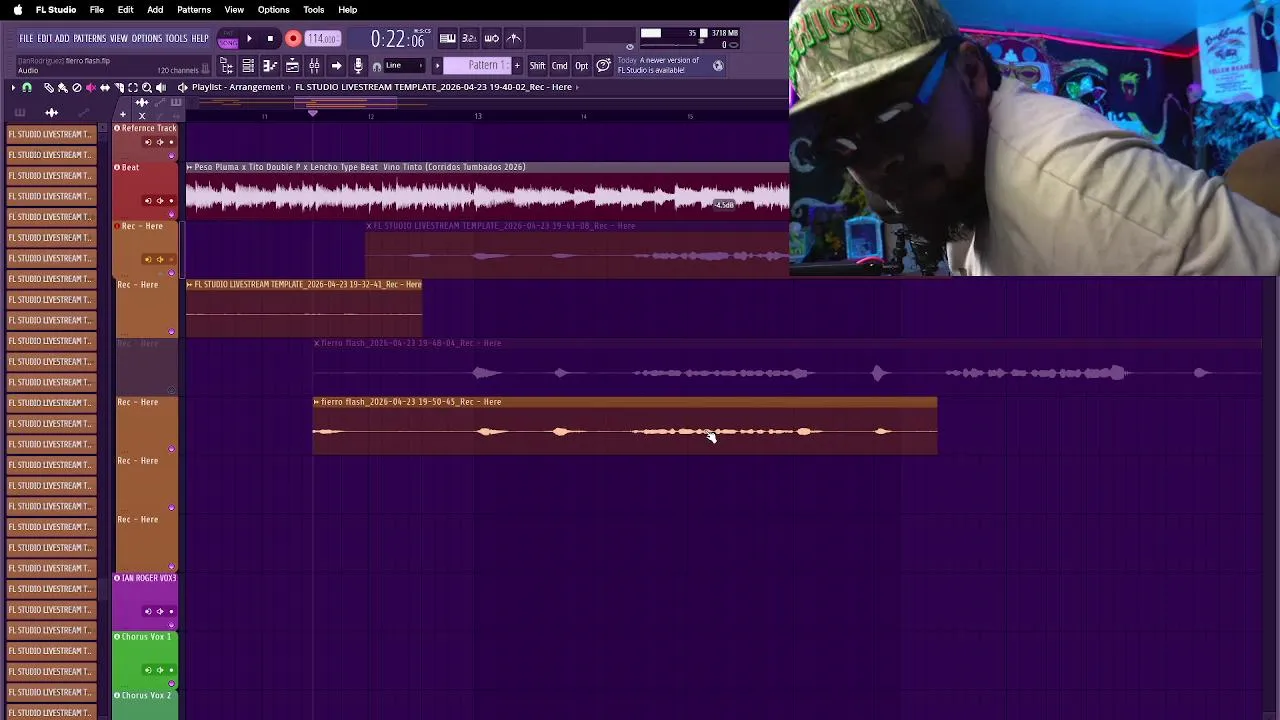Click the 114 tempo display

pyautogui.click(x=322, y=39)
